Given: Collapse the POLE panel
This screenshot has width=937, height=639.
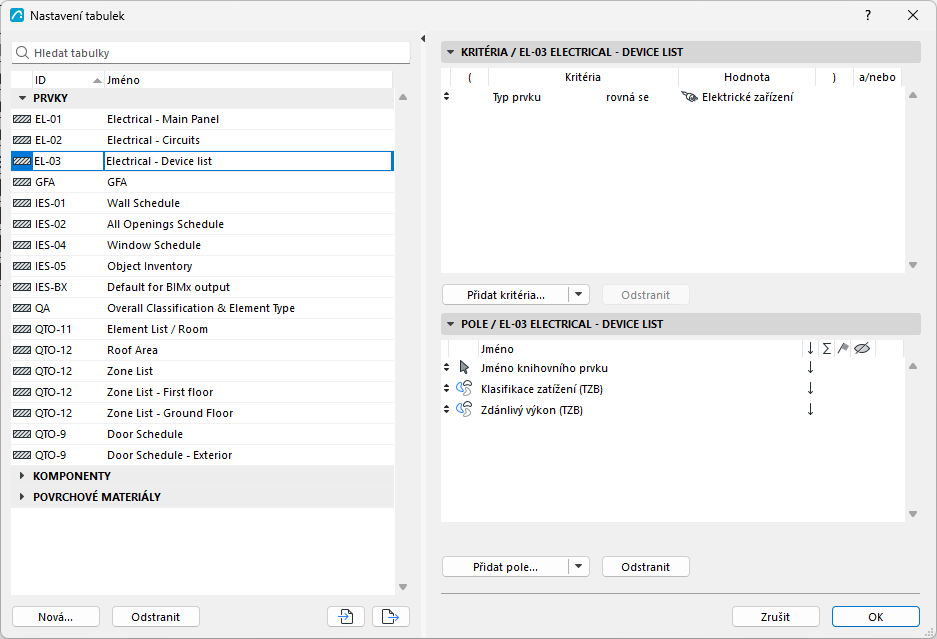Looking at the screenshot, I should 451,324.
